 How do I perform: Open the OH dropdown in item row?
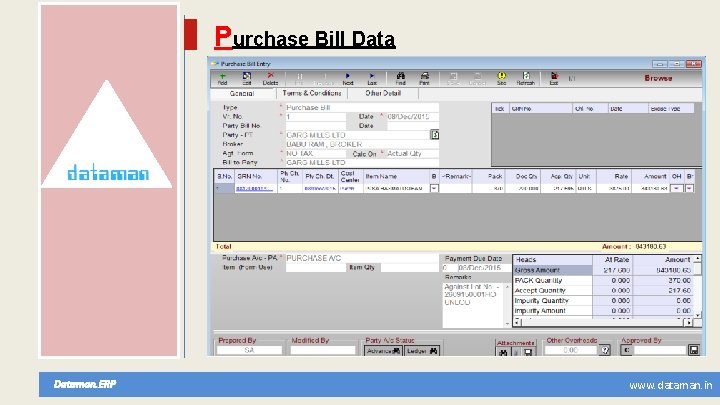click(x=676, y=188)
